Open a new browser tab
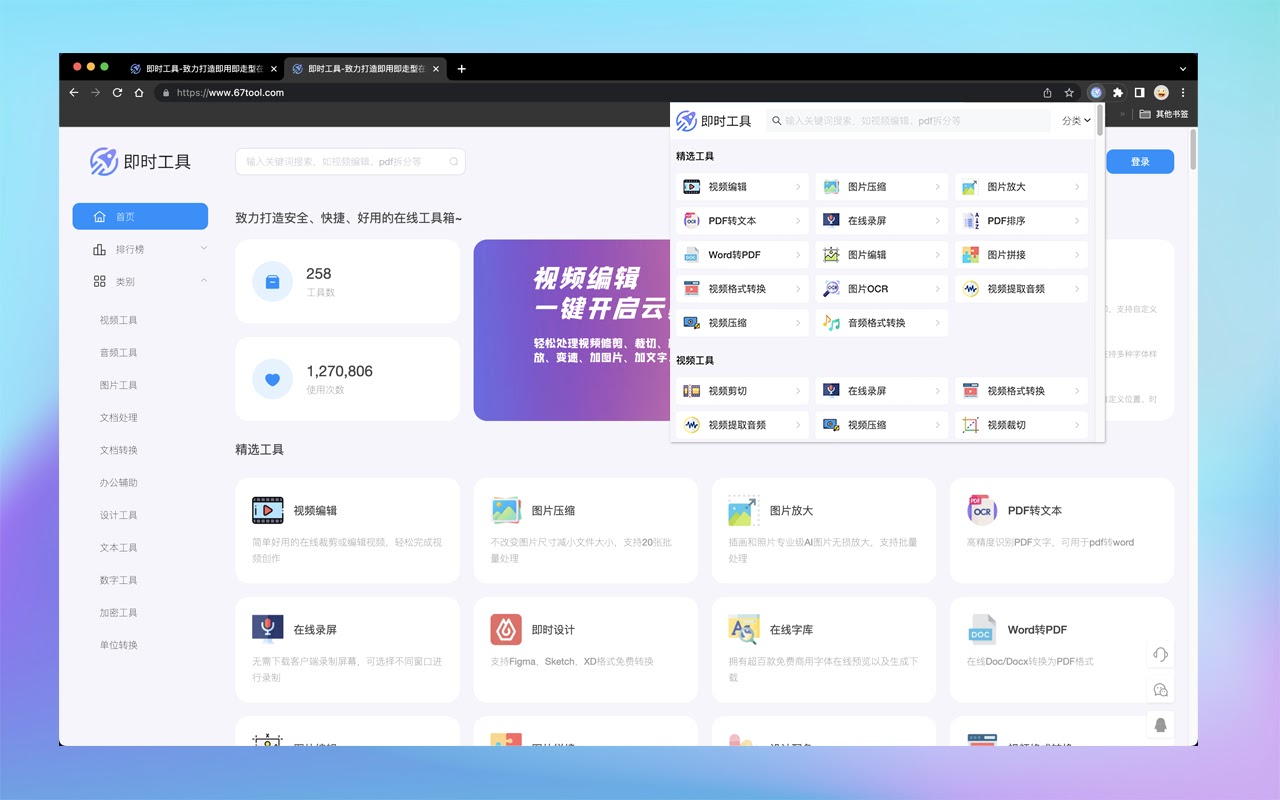 click(461, 69)
